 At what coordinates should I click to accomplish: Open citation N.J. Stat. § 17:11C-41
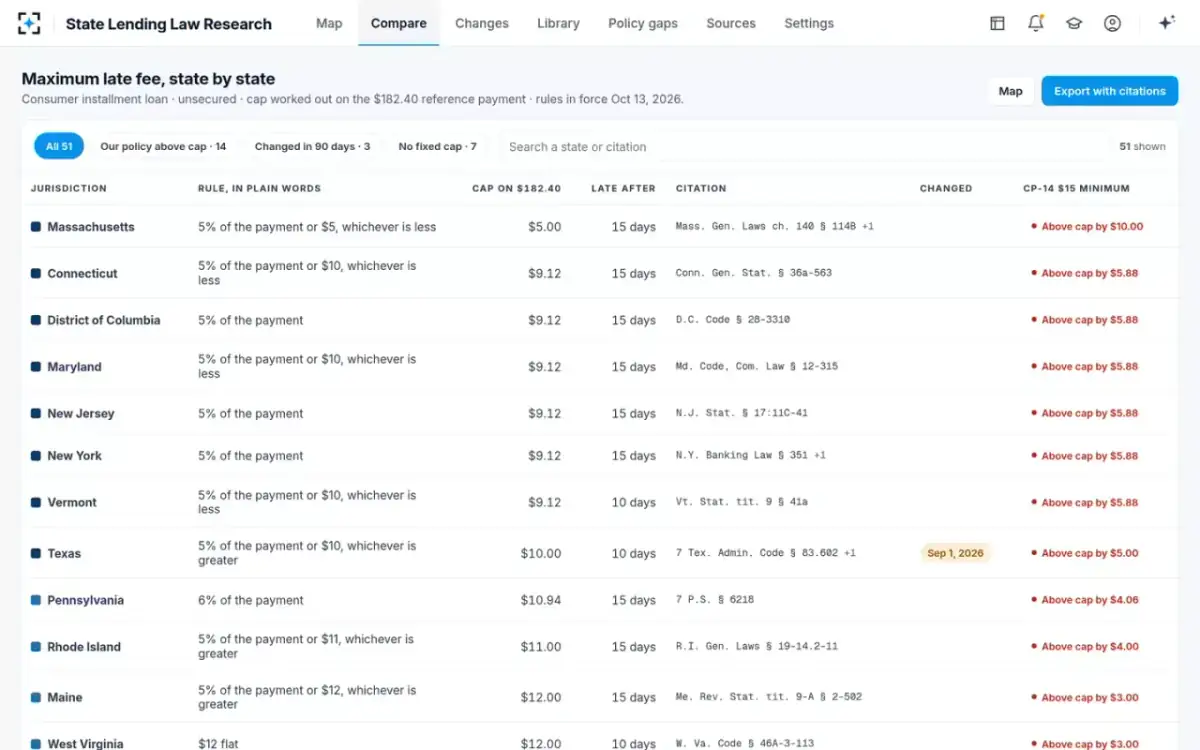742,413
